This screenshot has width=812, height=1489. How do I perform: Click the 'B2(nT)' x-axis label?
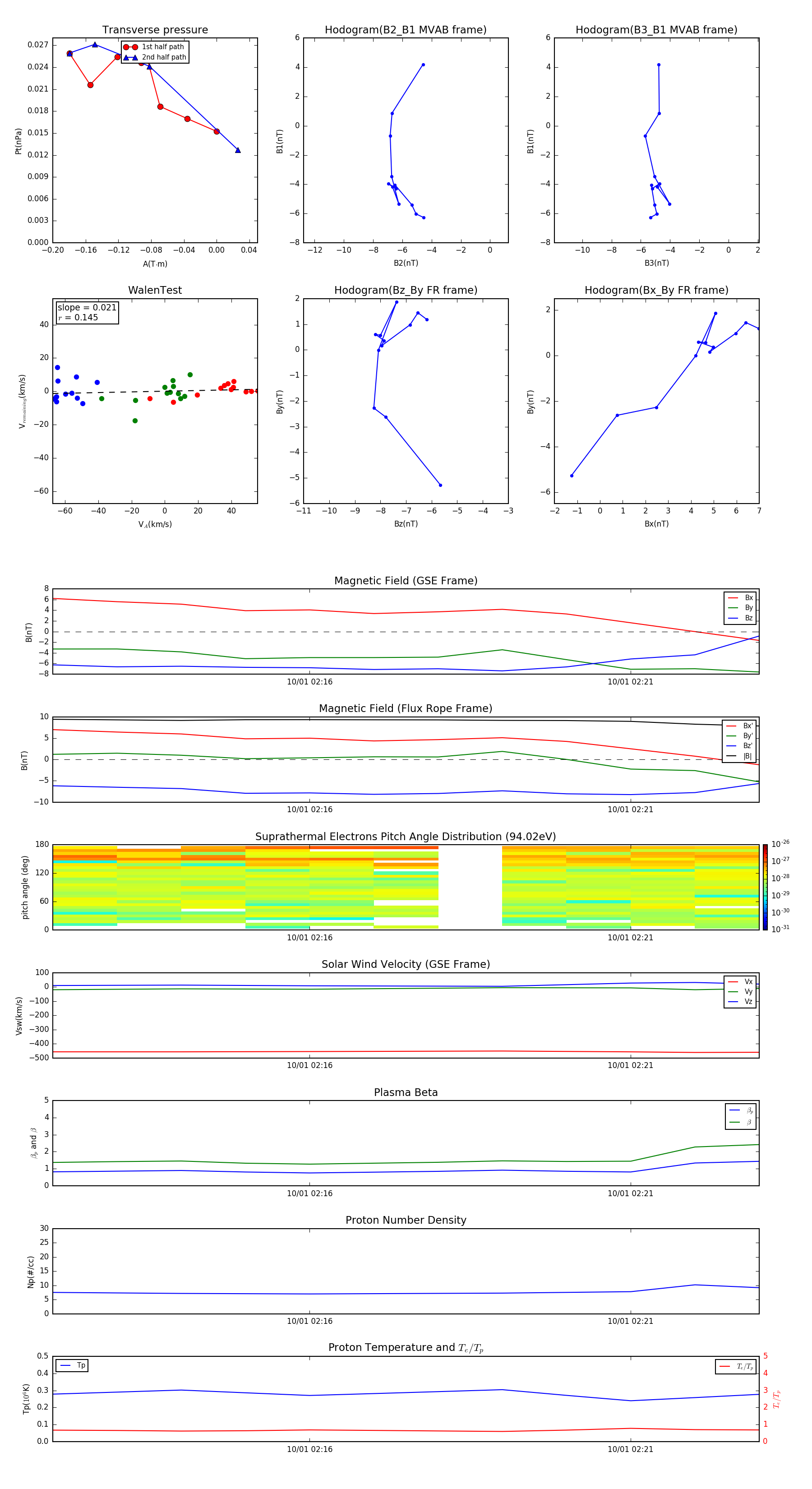(406, 263)
